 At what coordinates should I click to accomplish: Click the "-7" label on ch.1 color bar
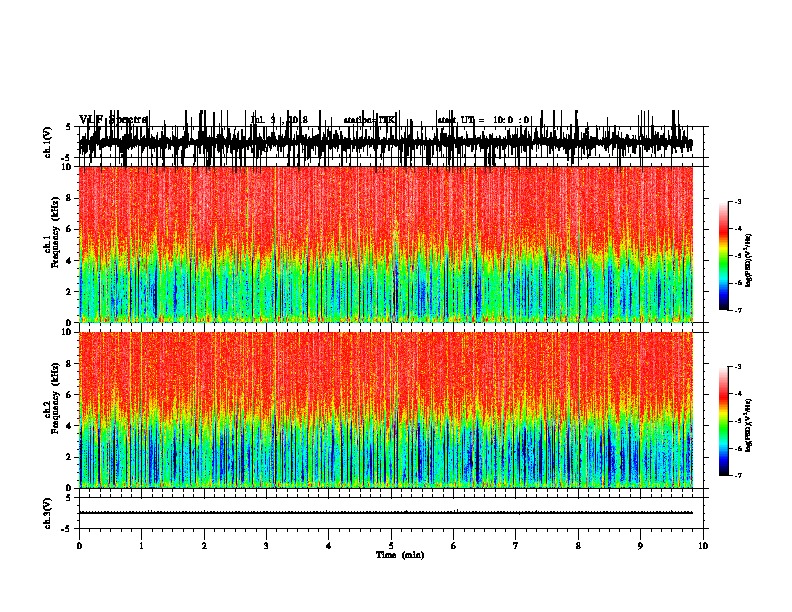tap(737, 310)
